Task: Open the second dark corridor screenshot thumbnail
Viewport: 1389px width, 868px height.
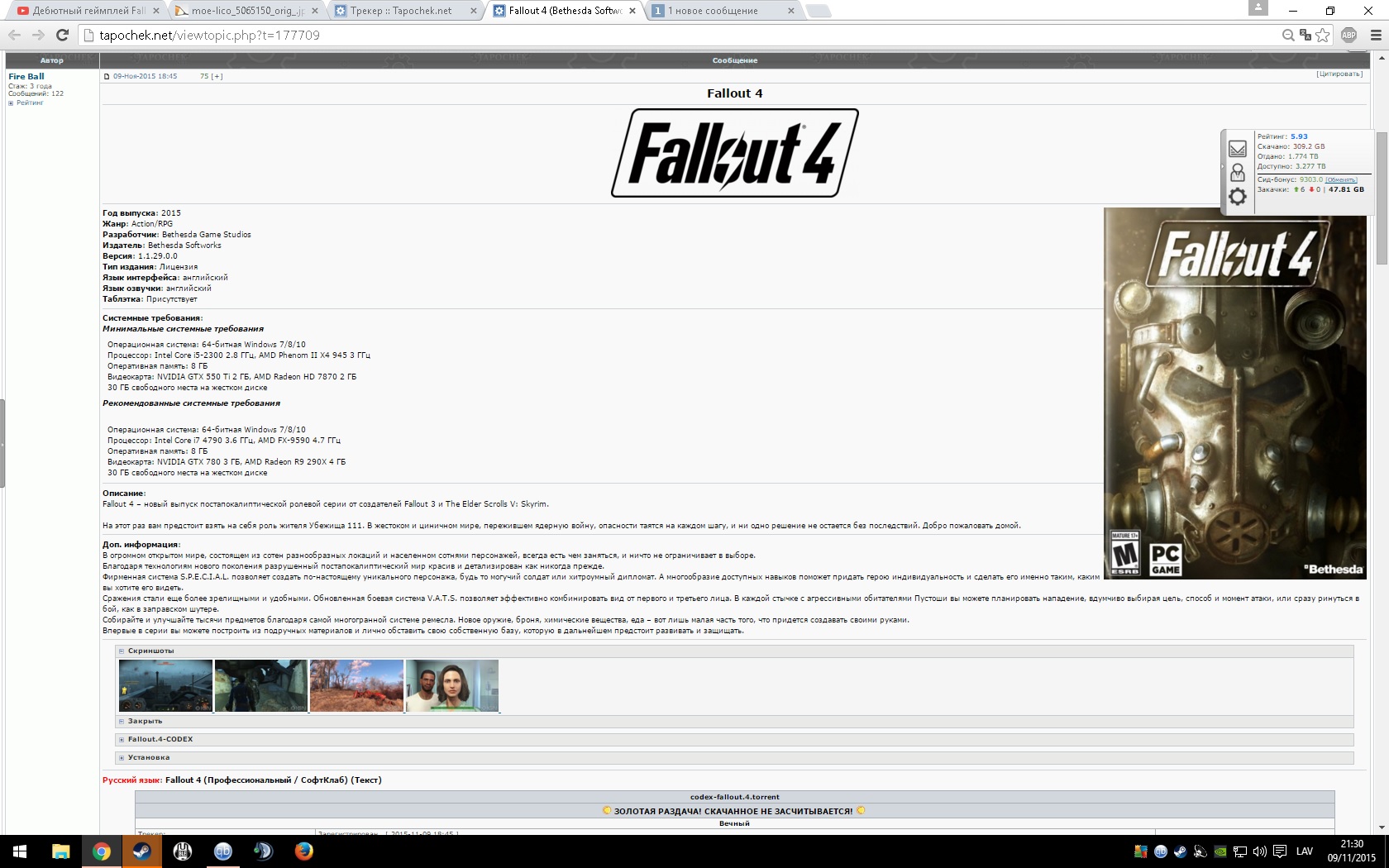Action: [261, 685]
